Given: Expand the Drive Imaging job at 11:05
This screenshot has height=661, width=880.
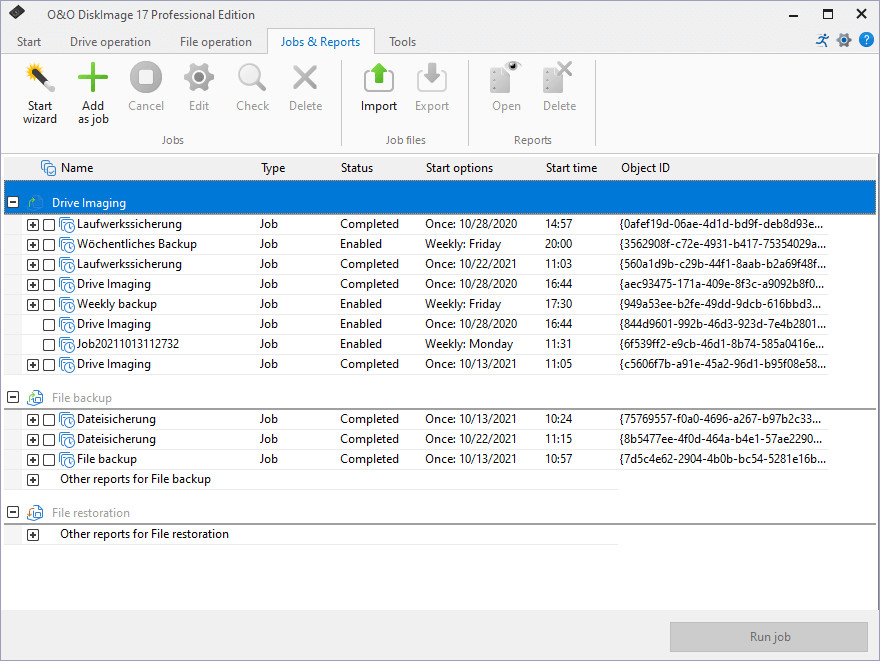Looking at the screenshot, I should pos(33,365).
